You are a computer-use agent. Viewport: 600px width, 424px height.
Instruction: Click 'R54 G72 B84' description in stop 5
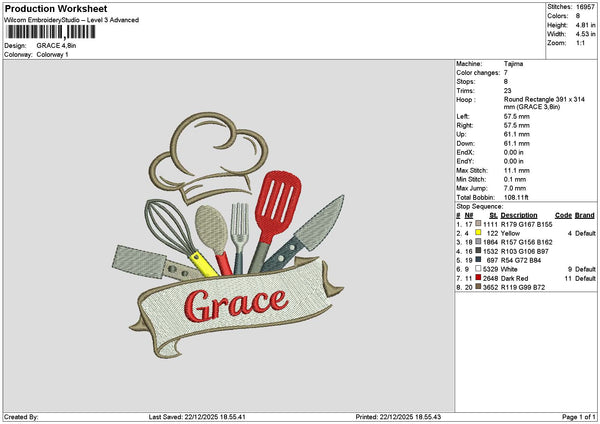pos(521,260)
